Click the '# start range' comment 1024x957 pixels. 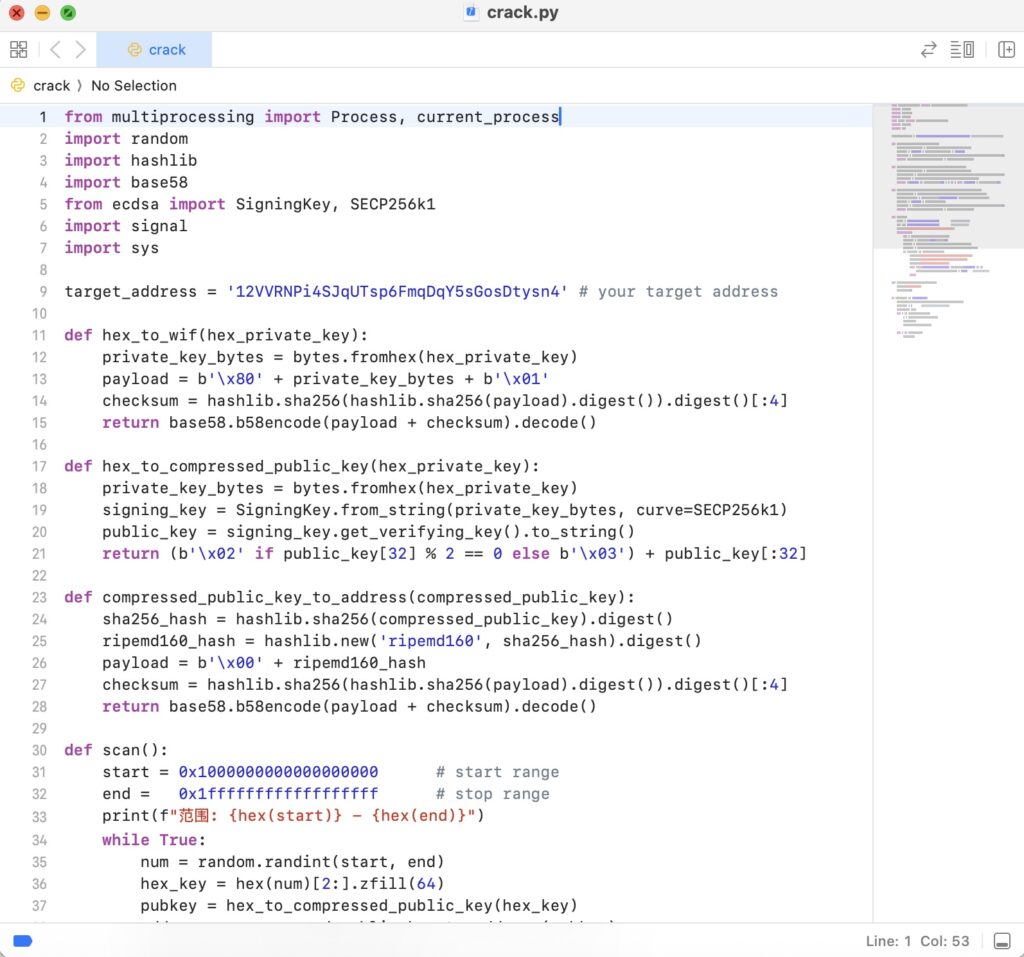pyautogui.click(x=498, y=772)
